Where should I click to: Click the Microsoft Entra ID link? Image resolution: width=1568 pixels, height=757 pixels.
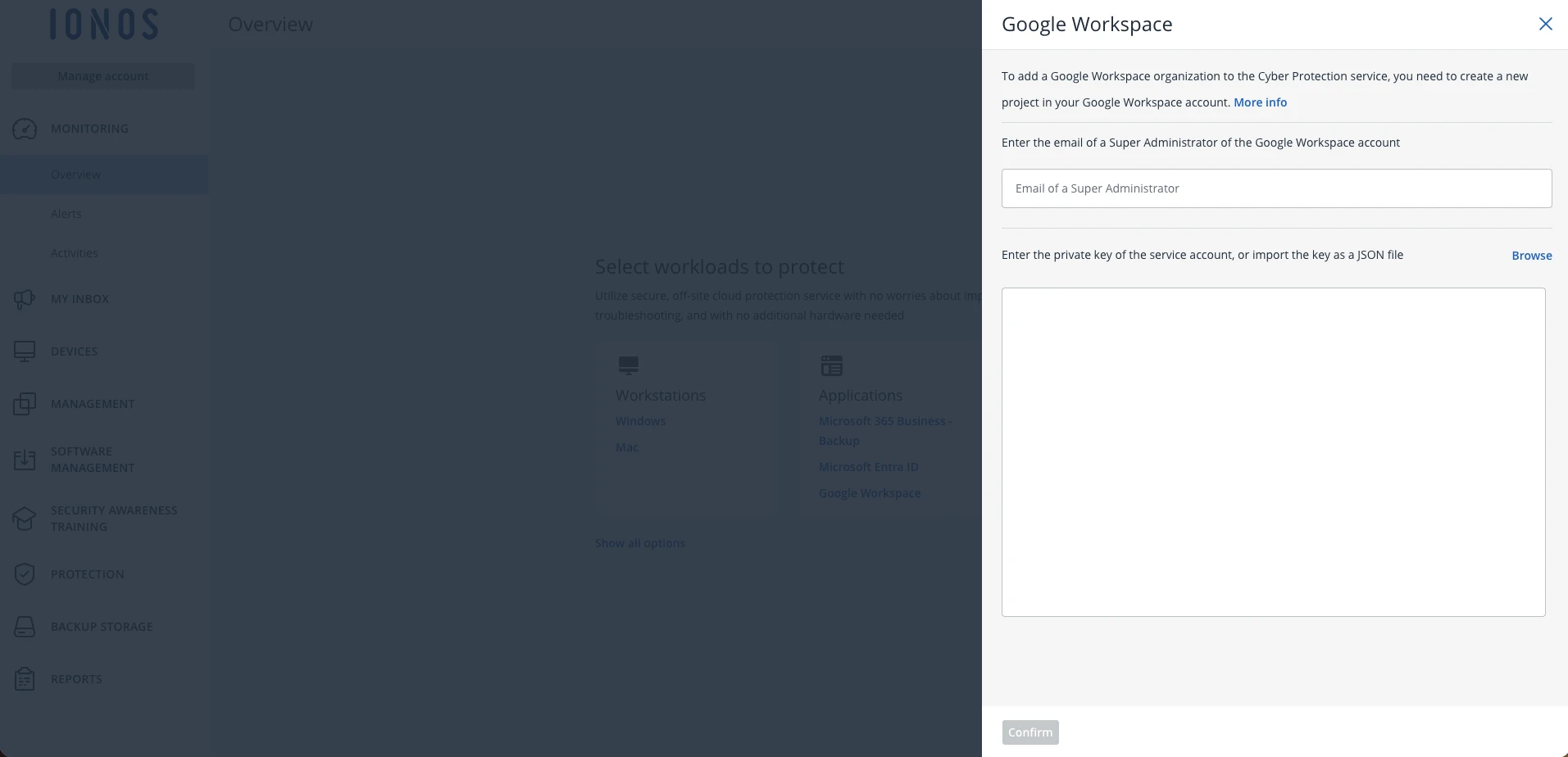pos(868,467)
